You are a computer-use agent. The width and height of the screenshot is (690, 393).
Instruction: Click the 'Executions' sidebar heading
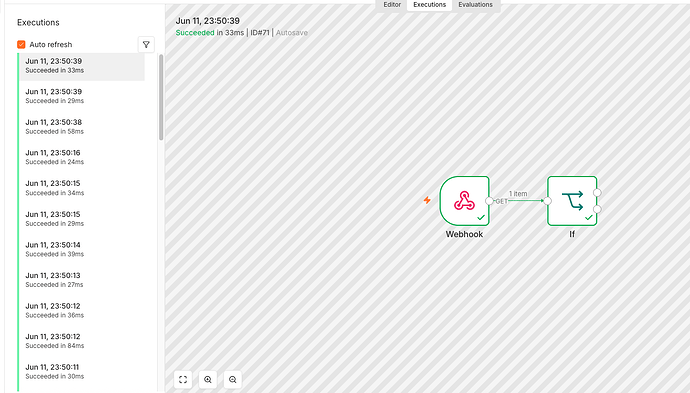[38, 22]
